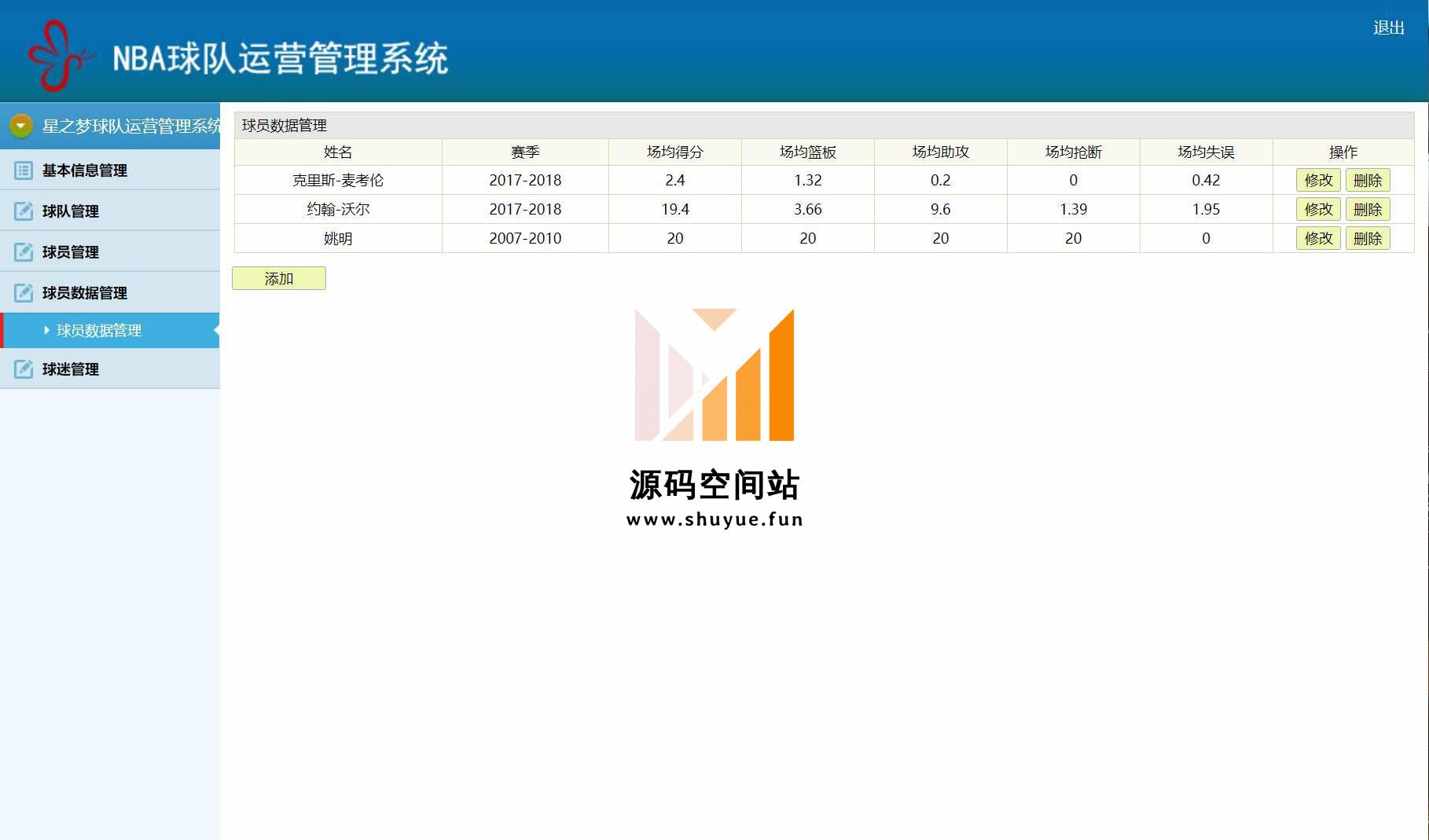Click the round arrow icon beside 星之梦球队运营管理系统
This screenshot has height=840, width=1429.
click(21, 126)
